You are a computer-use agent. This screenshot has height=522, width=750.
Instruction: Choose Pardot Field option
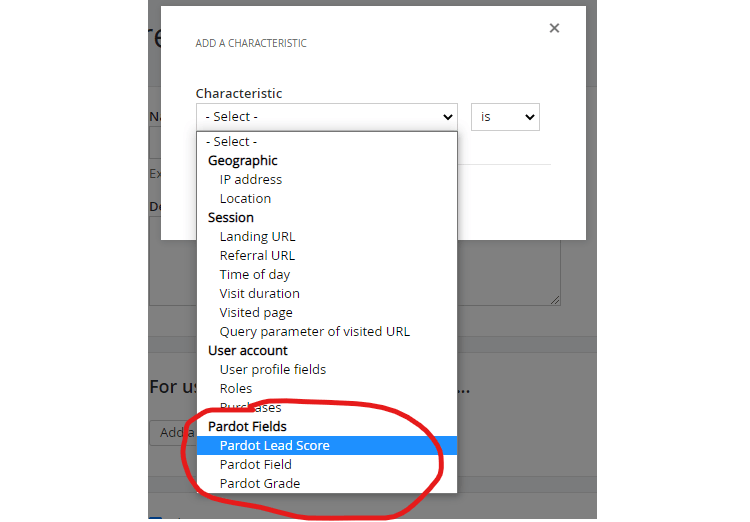[255, 465]
